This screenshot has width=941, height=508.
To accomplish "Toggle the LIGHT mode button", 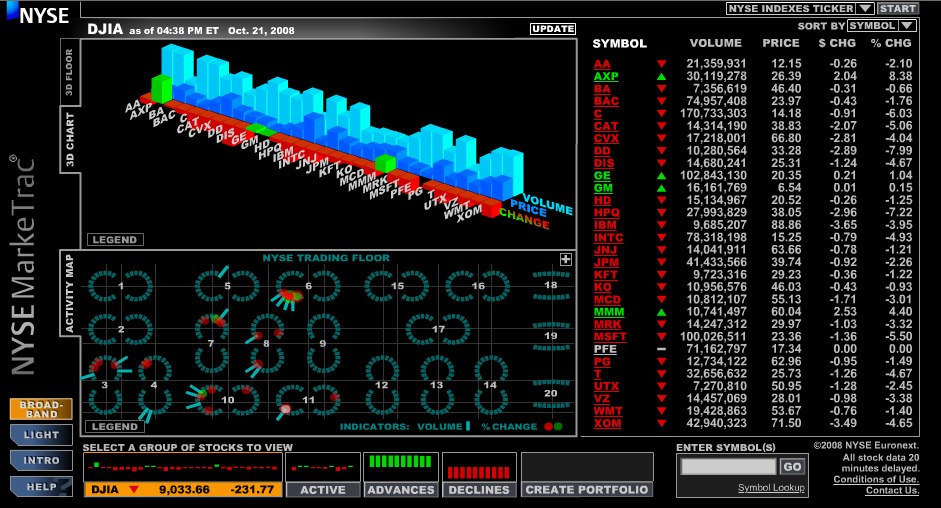I will pyautogui.click(x=41, y=435).
